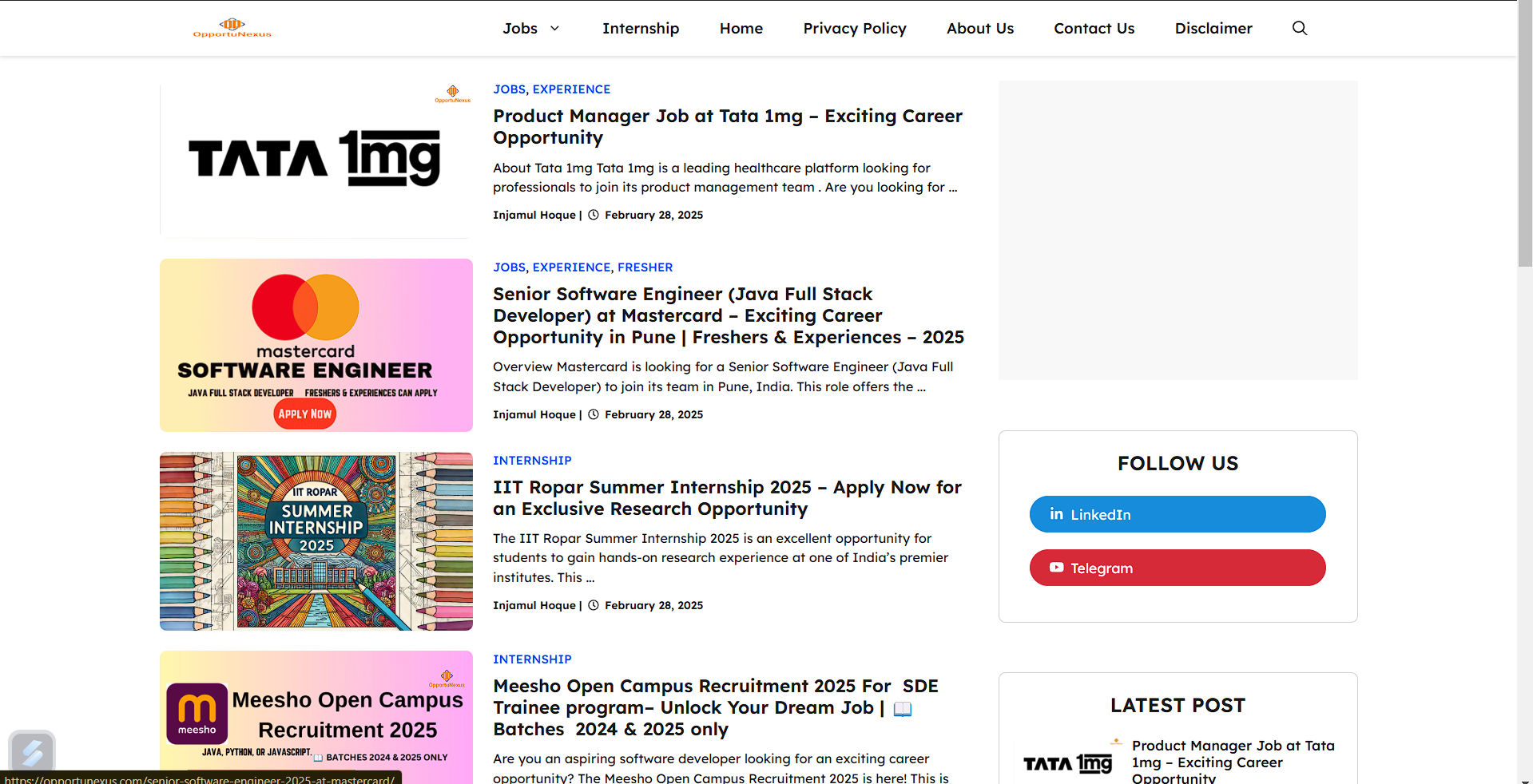Click INTERNSHIP category above Meesho post

tap(532, 659)
